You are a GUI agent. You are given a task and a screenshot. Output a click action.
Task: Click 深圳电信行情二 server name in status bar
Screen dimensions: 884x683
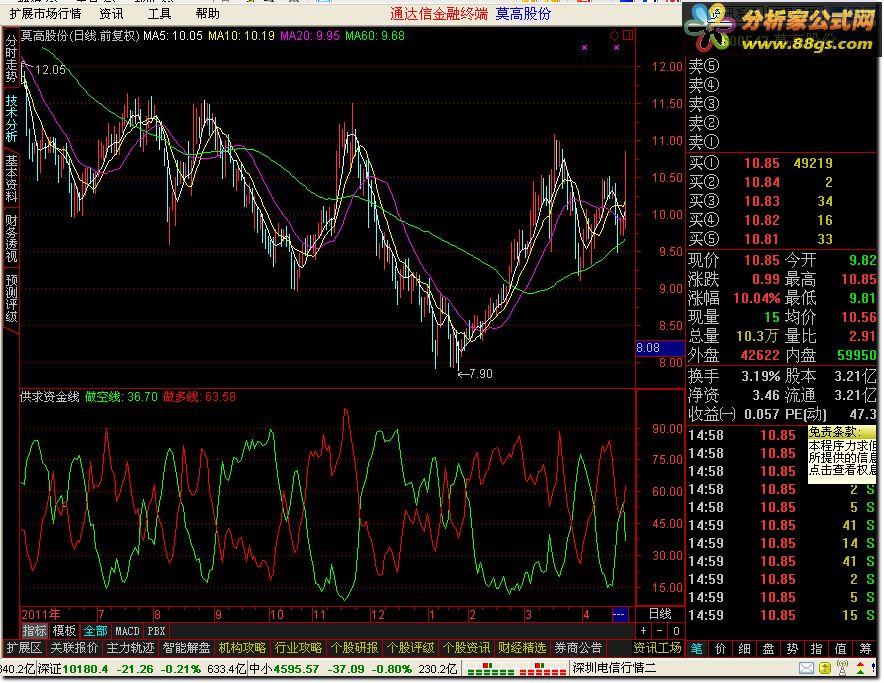pyautogui.click(x=615, y=669)
